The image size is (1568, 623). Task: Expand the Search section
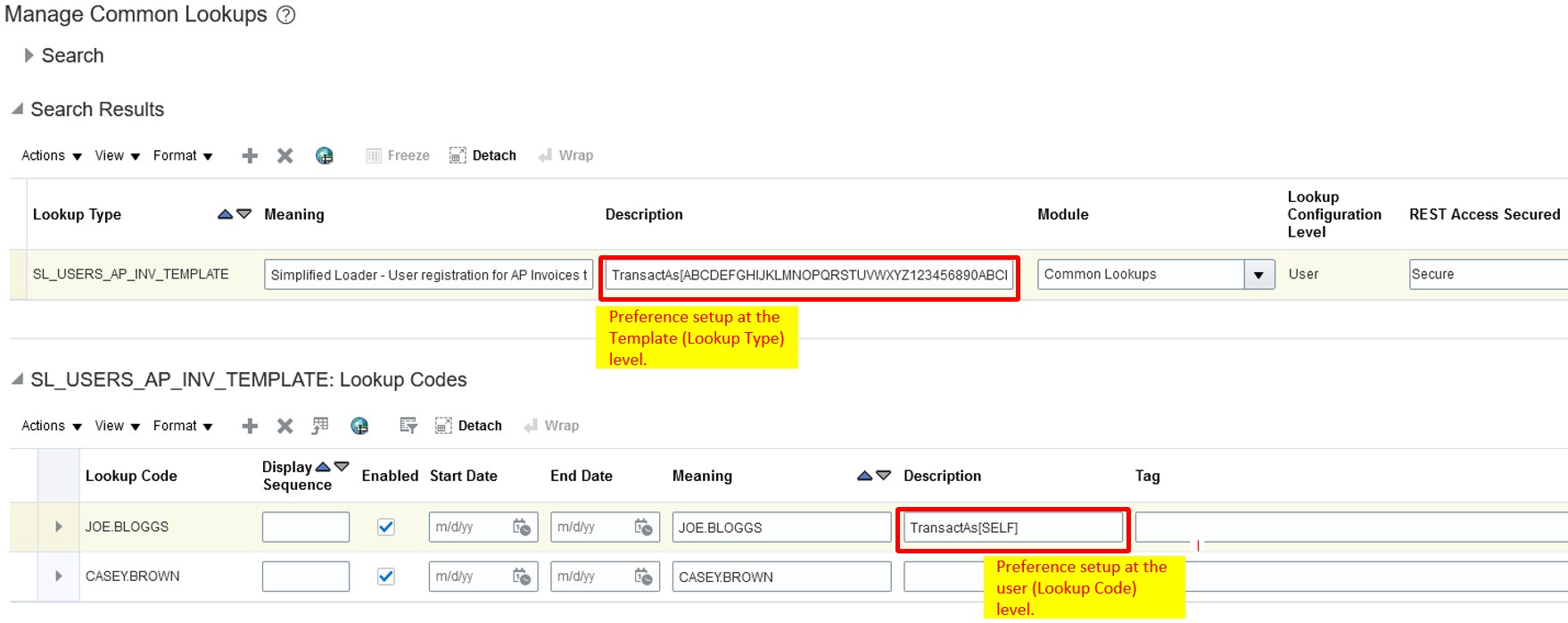click(x=29, y=55)
